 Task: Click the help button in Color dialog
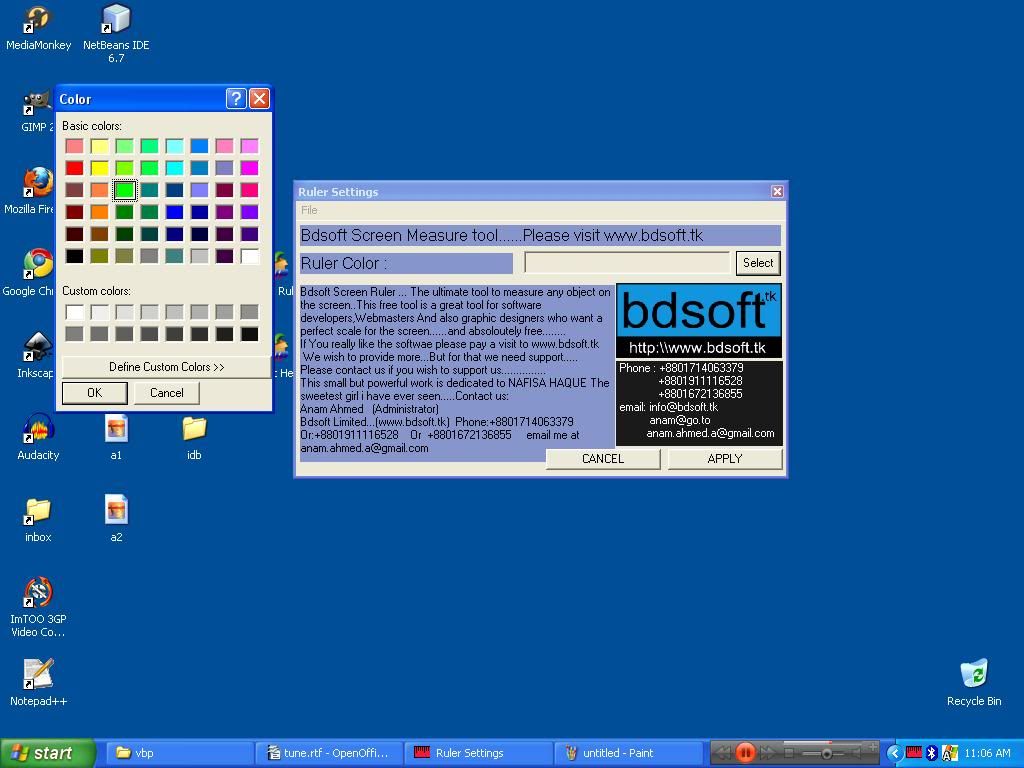(236, 98)
